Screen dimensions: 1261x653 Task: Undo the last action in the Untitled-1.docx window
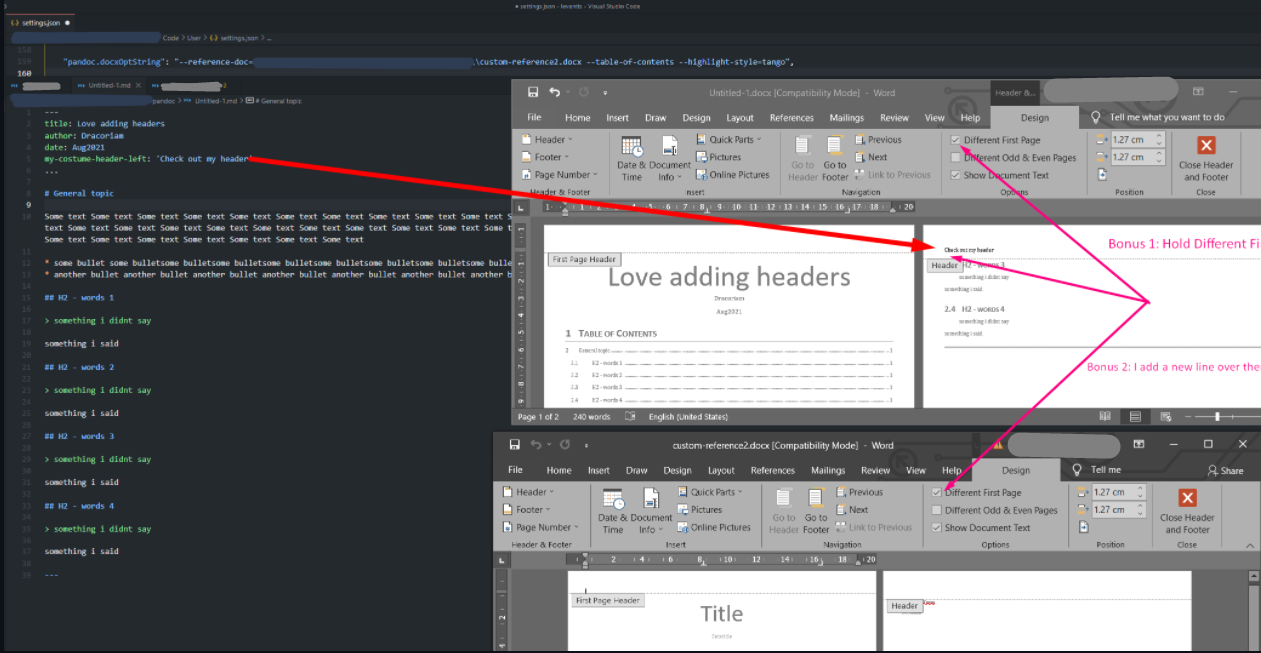[x=557, y=92]
